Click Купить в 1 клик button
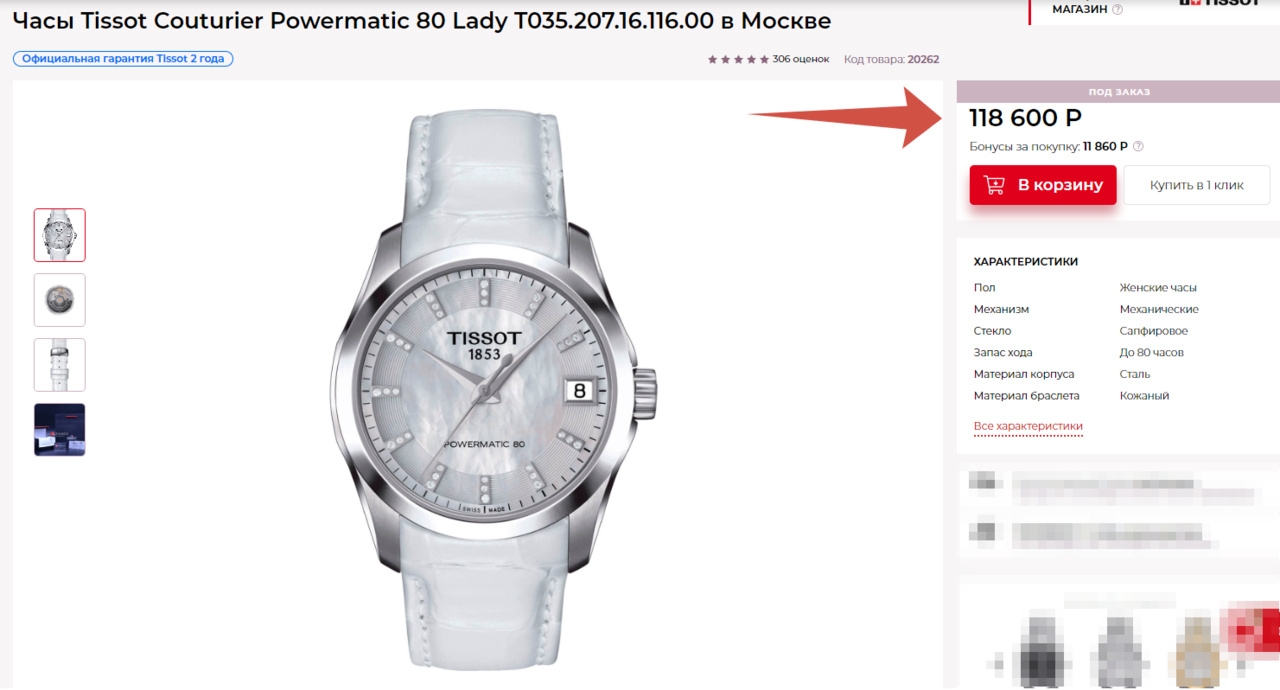This screenshot has height=690, width=1280. 1197,185
